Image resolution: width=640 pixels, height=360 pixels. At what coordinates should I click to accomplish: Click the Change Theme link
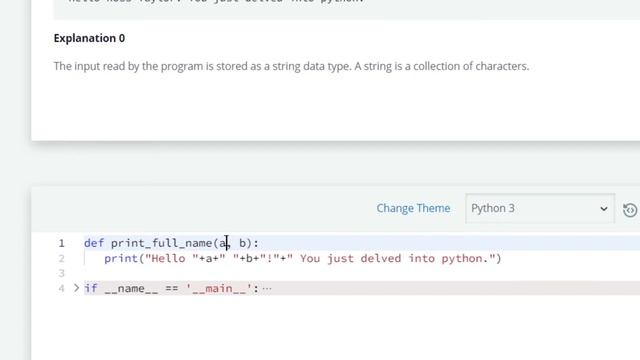[413, 208]
